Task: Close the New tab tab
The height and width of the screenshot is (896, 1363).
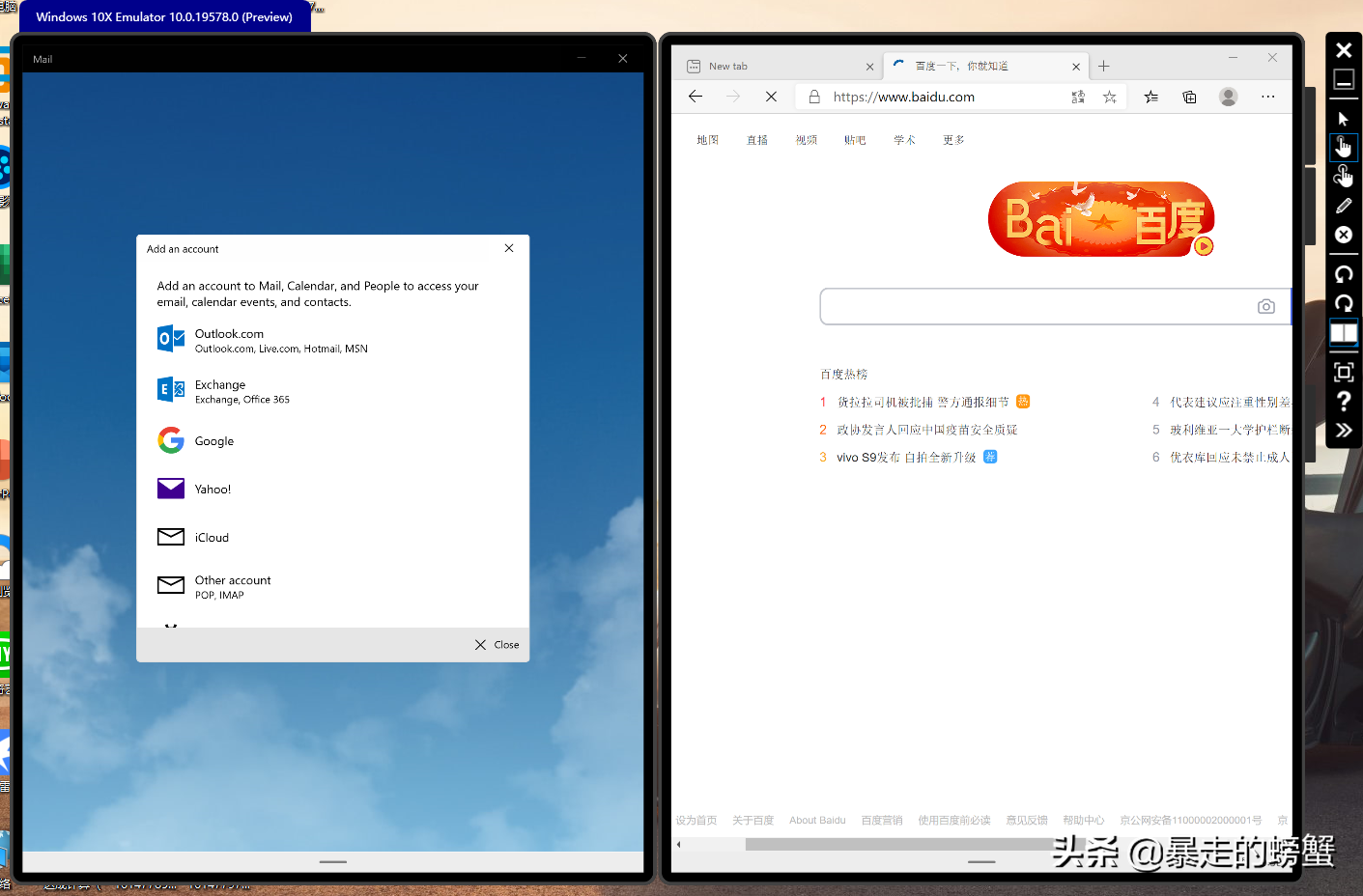Action: [869, 67]
